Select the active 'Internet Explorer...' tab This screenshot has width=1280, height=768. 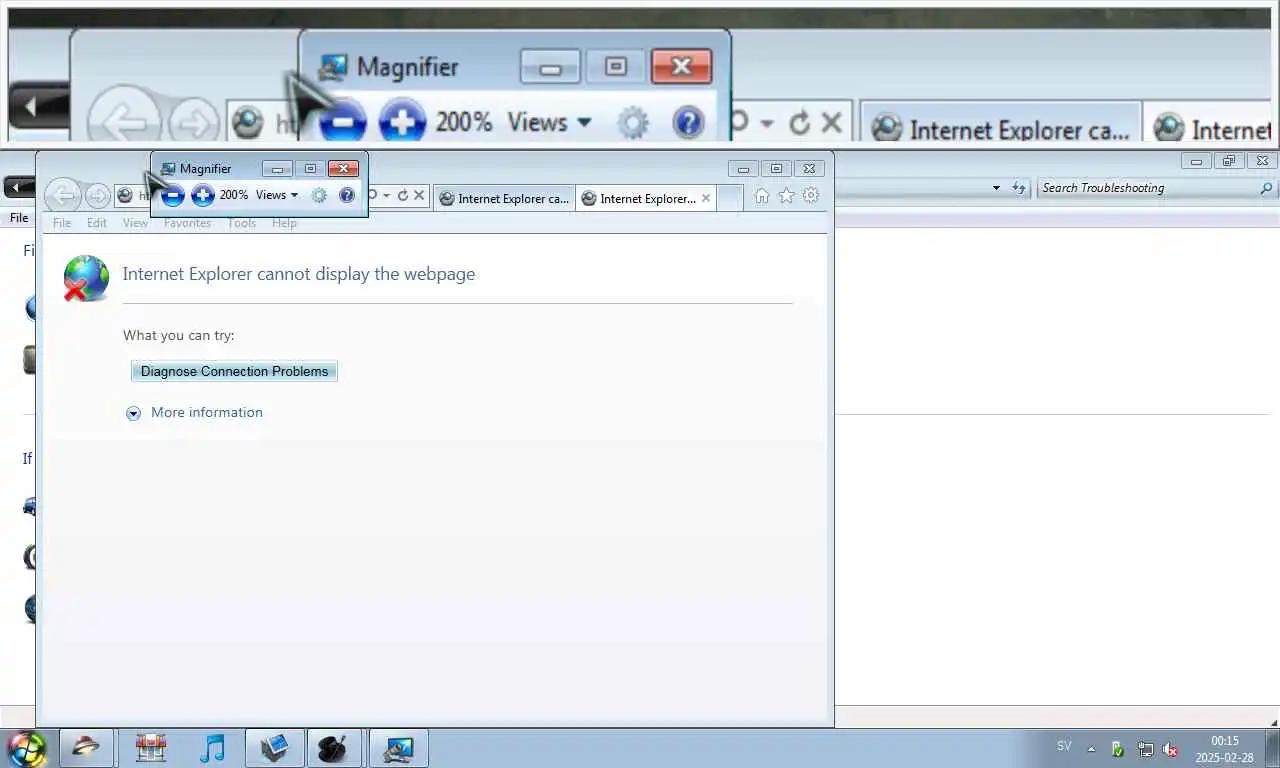click(x=647, y=198)
